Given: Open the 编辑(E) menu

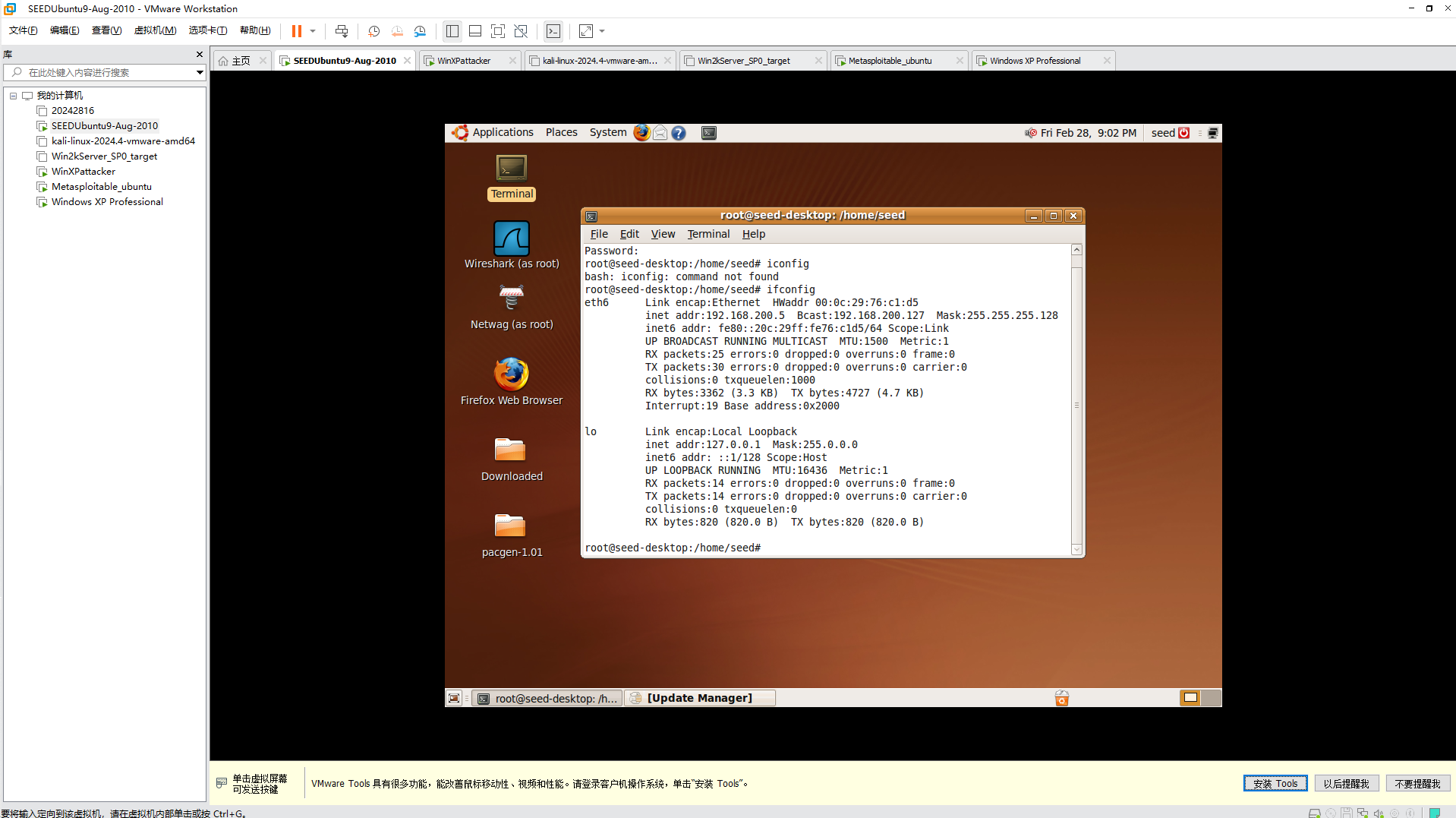Looking at the screenshot, I should [65, 30].
